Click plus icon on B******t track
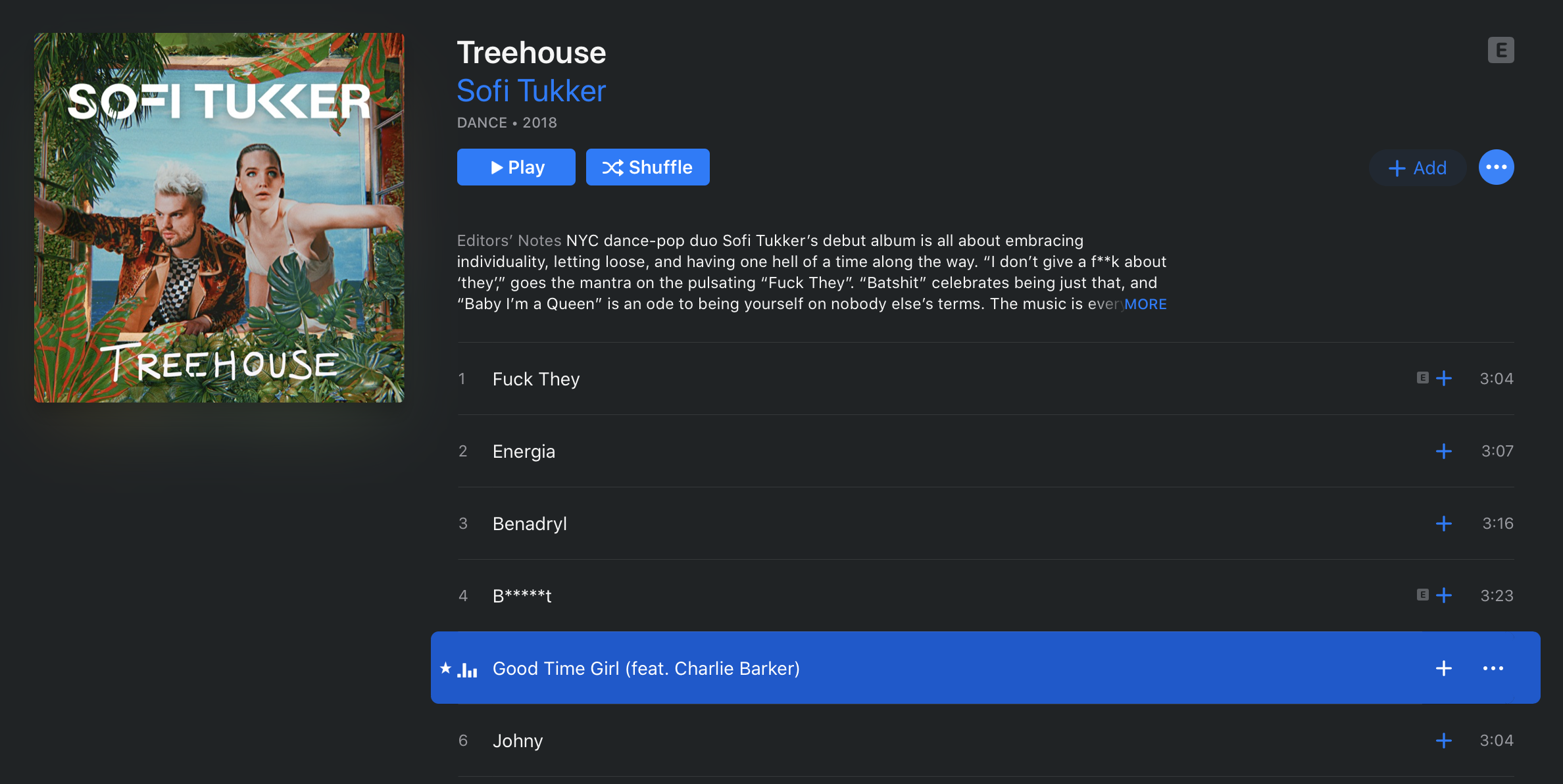 coord(1444,595)
